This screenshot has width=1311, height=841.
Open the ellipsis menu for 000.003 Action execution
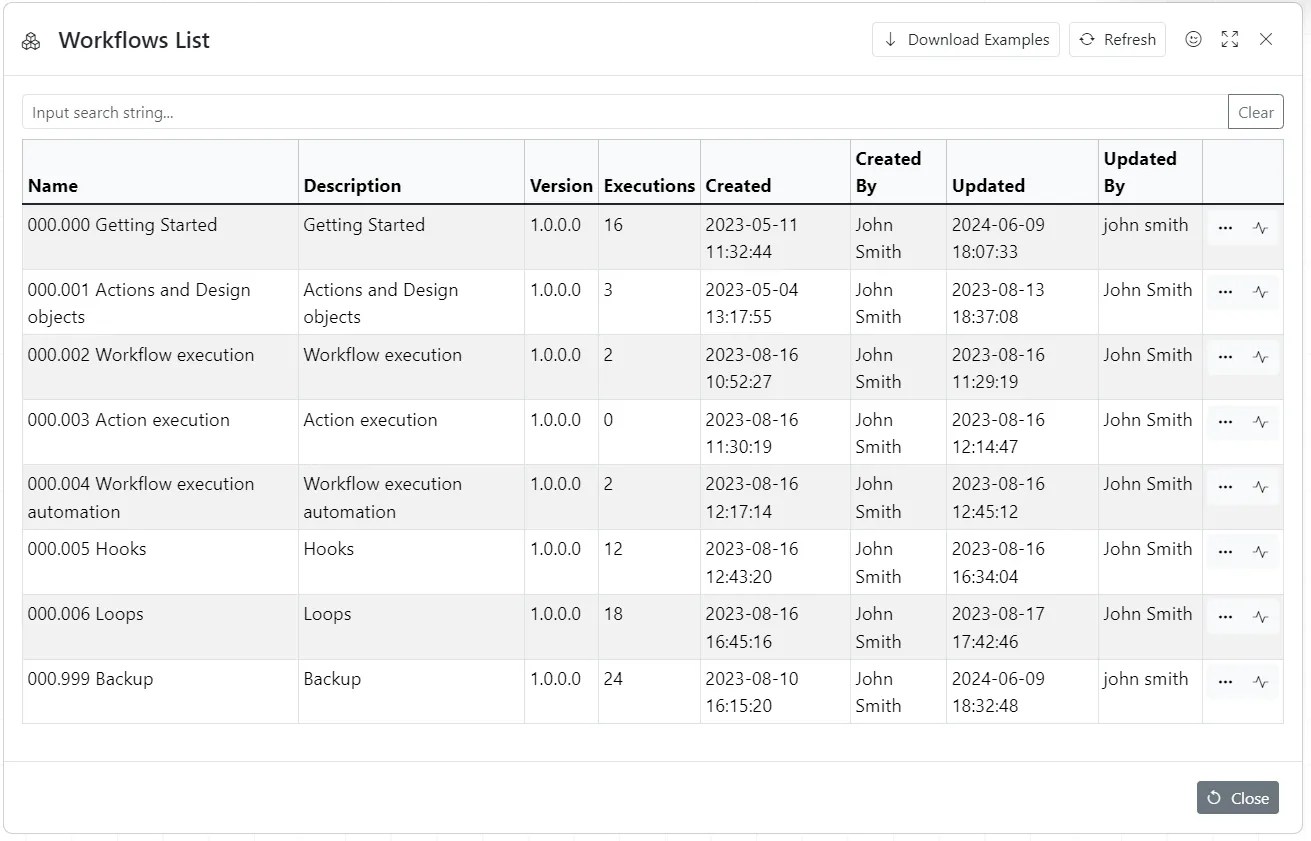click(x=1225, y=422)
